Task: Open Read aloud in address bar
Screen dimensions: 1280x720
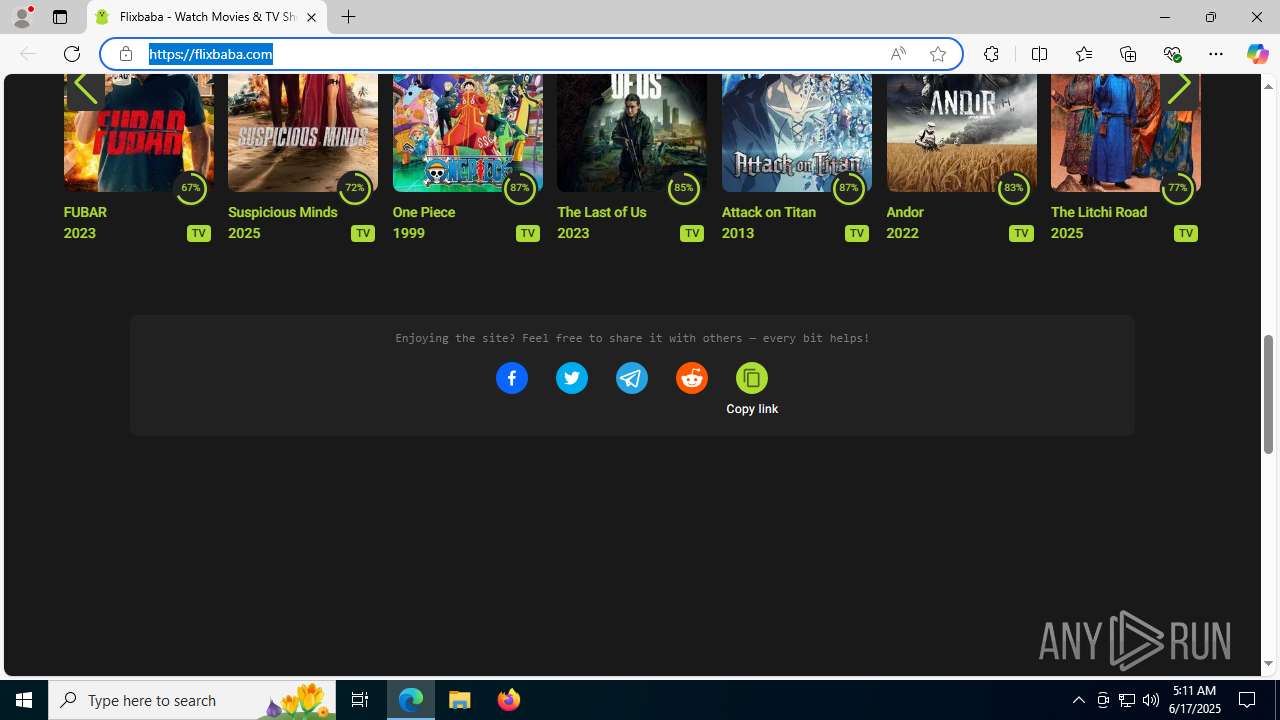Action: 898,54
